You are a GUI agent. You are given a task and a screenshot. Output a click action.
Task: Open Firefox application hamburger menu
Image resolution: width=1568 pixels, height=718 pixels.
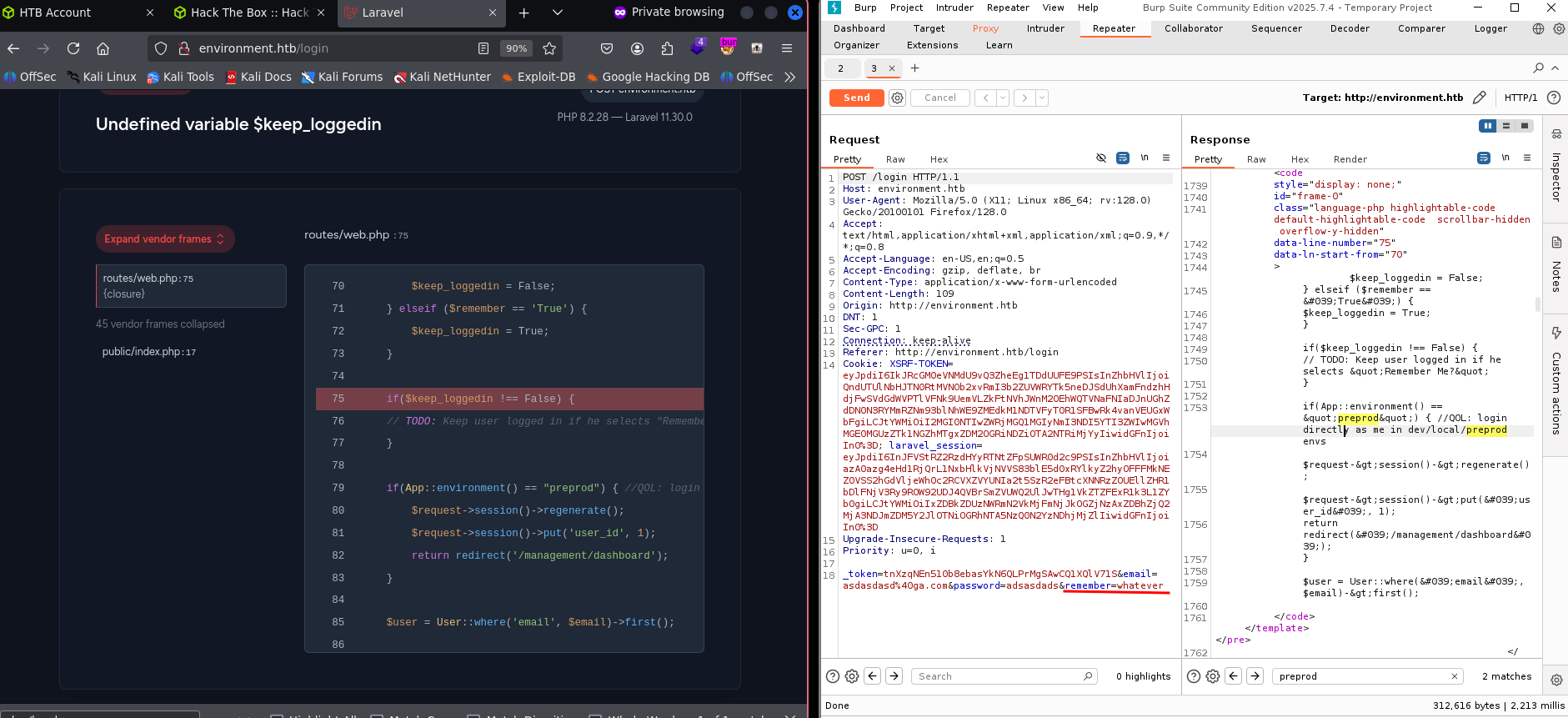pyautogui.click(x=787, y=48)
